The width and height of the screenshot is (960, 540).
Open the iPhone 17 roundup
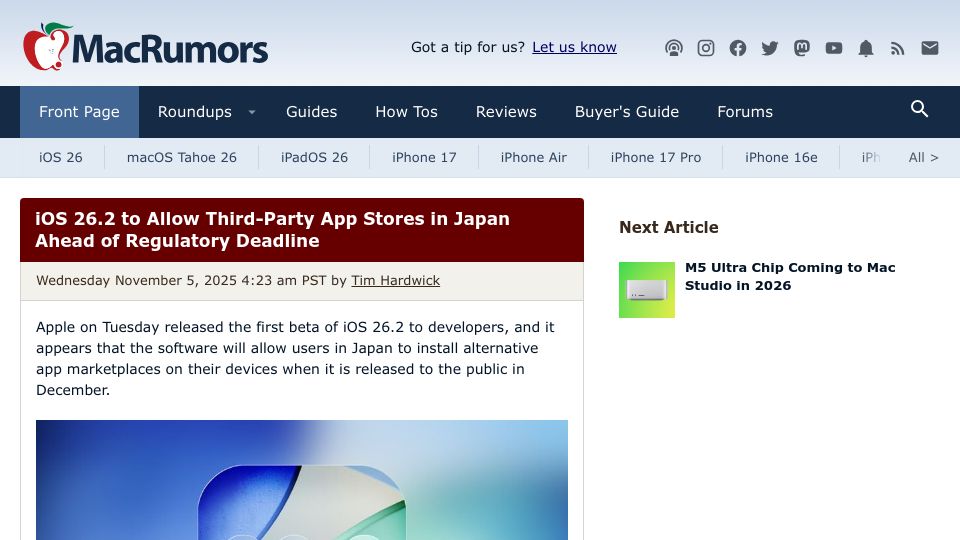coord(424,157)
